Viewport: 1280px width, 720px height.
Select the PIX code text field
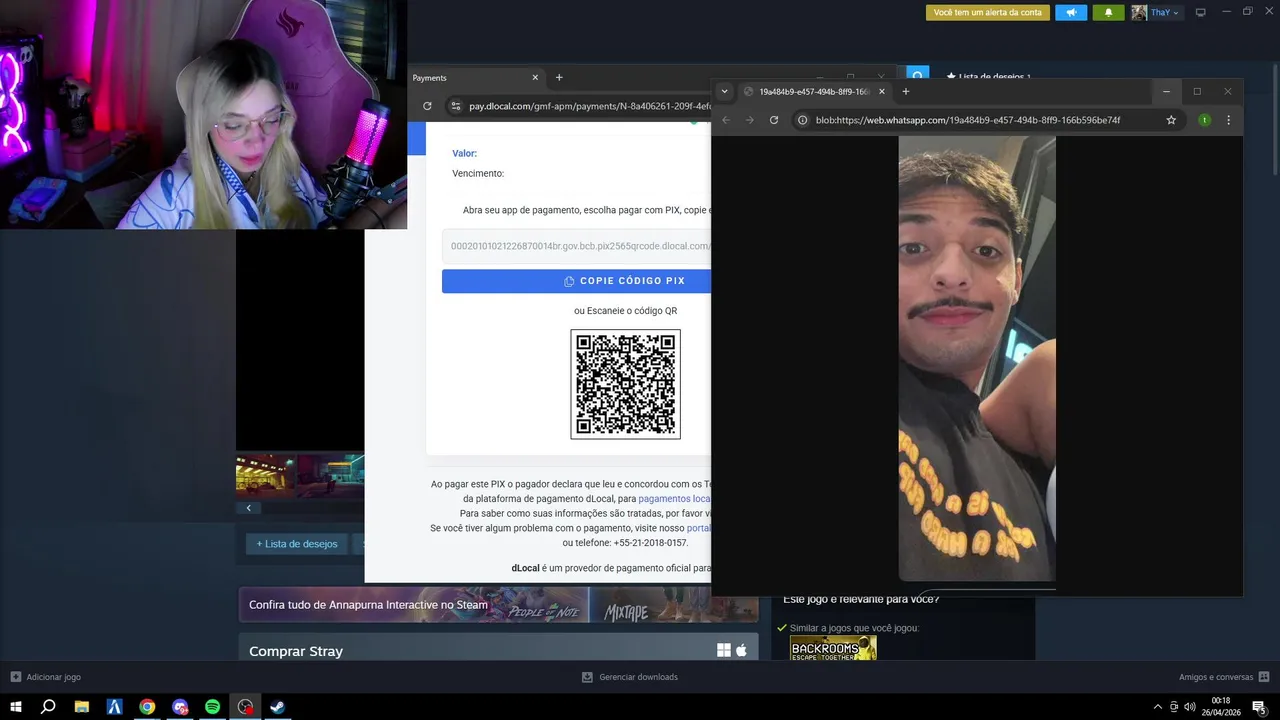point(577,246)
